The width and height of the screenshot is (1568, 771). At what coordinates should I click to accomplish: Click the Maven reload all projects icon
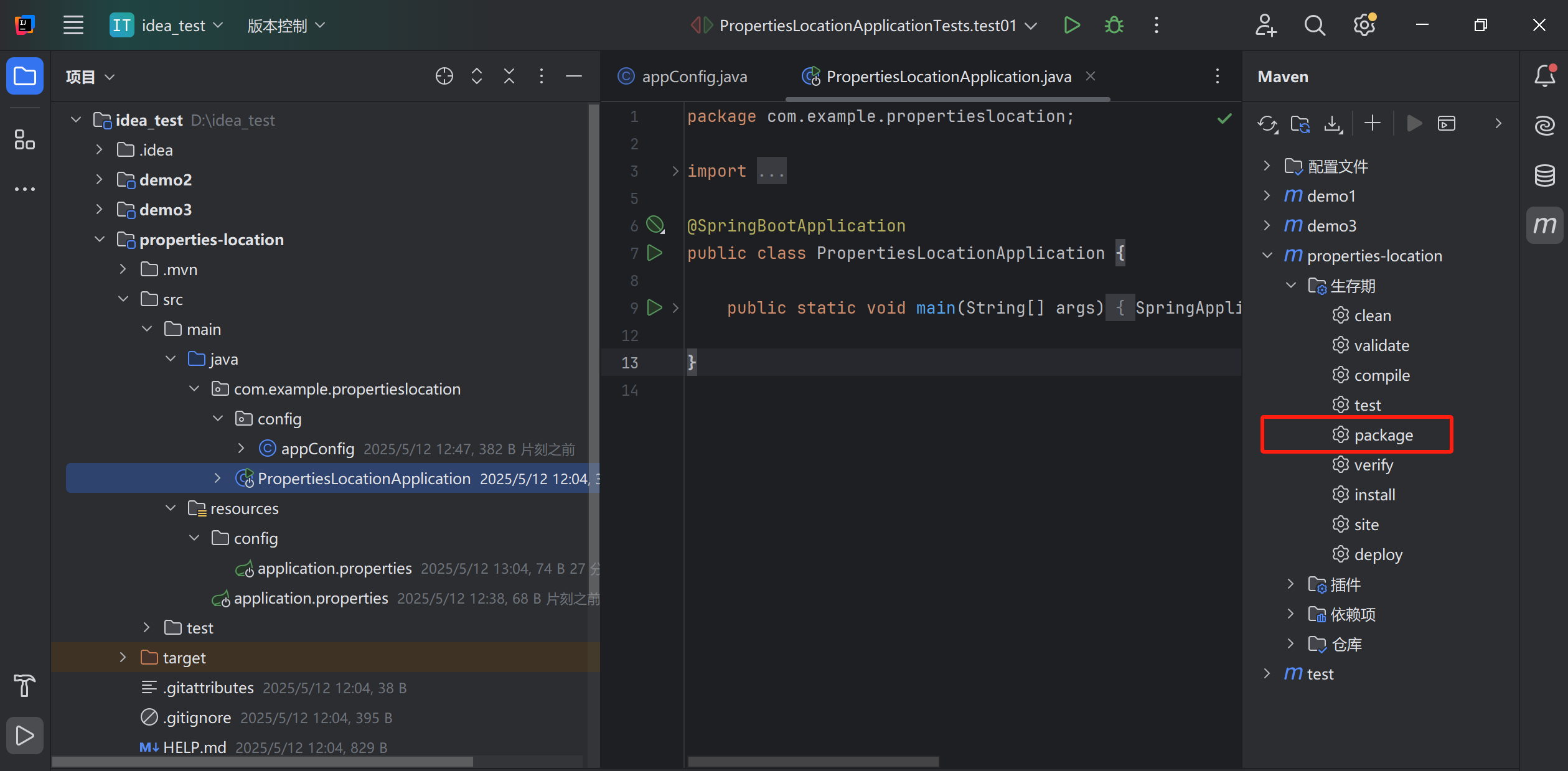pyautogui.click(x=1267, y=123)
